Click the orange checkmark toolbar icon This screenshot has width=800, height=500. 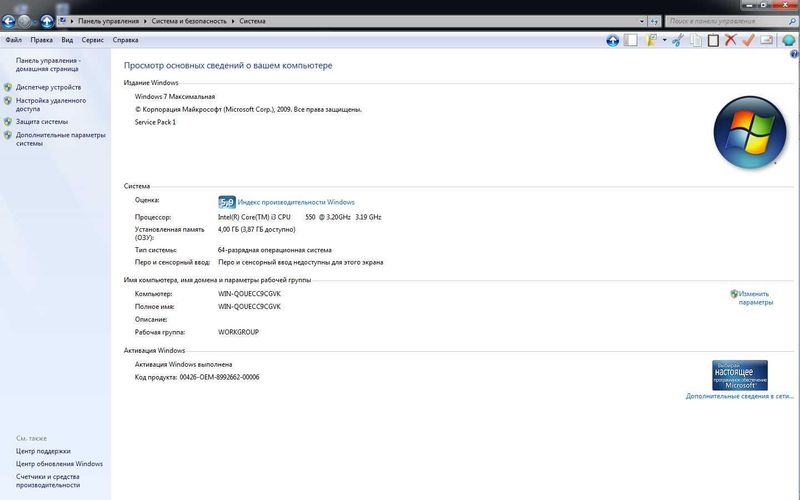(x=748, y=40)
